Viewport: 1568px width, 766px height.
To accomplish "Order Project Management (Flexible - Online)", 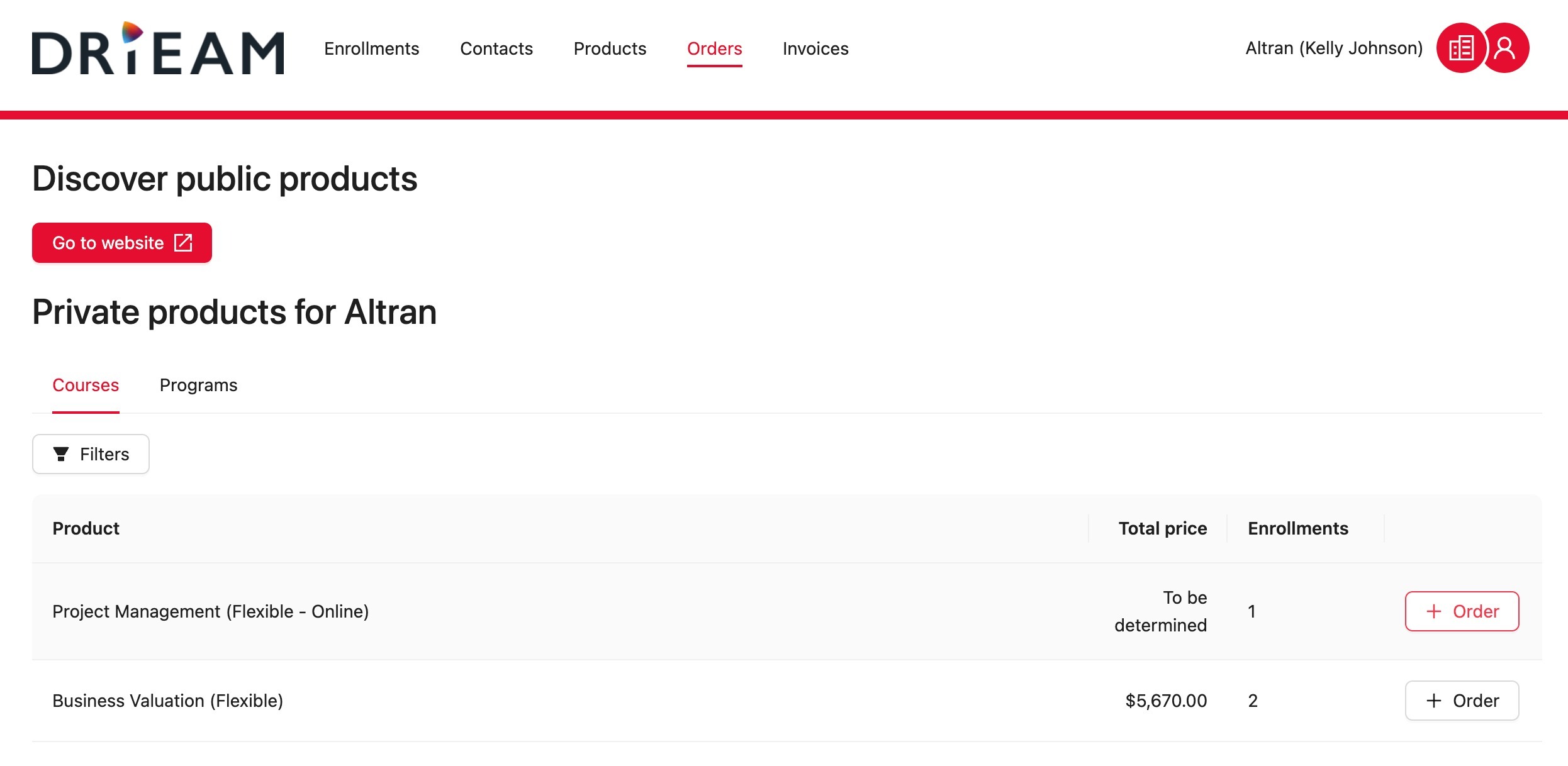I will point(1462,611).
